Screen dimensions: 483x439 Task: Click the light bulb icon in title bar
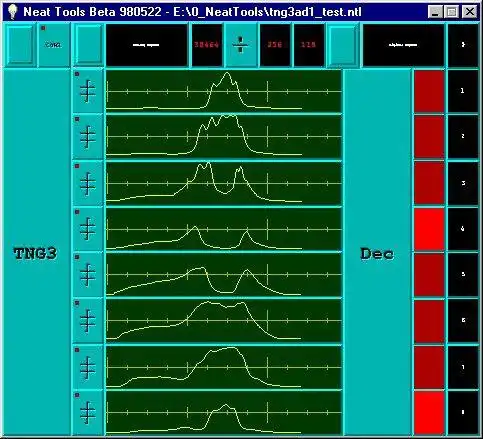tap(12, 12)
